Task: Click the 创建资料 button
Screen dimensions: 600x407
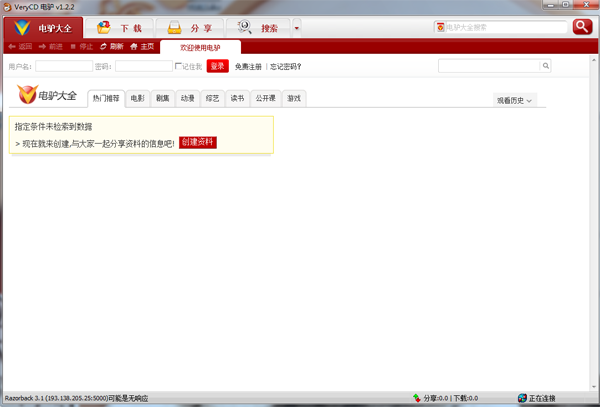Action: 197,143
